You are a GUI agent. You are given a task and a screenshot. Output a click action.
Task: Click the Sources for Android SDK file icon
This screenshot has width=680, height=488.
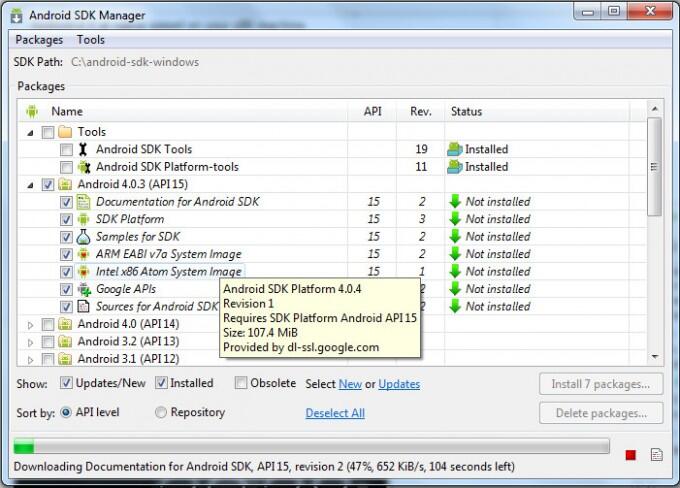(83, 307)
